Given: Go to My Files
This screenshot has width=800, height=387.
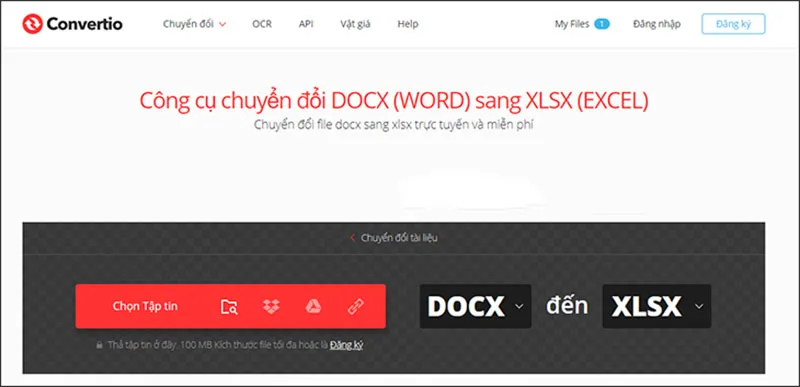Looking at the screenshot, I should click(572, 24).
